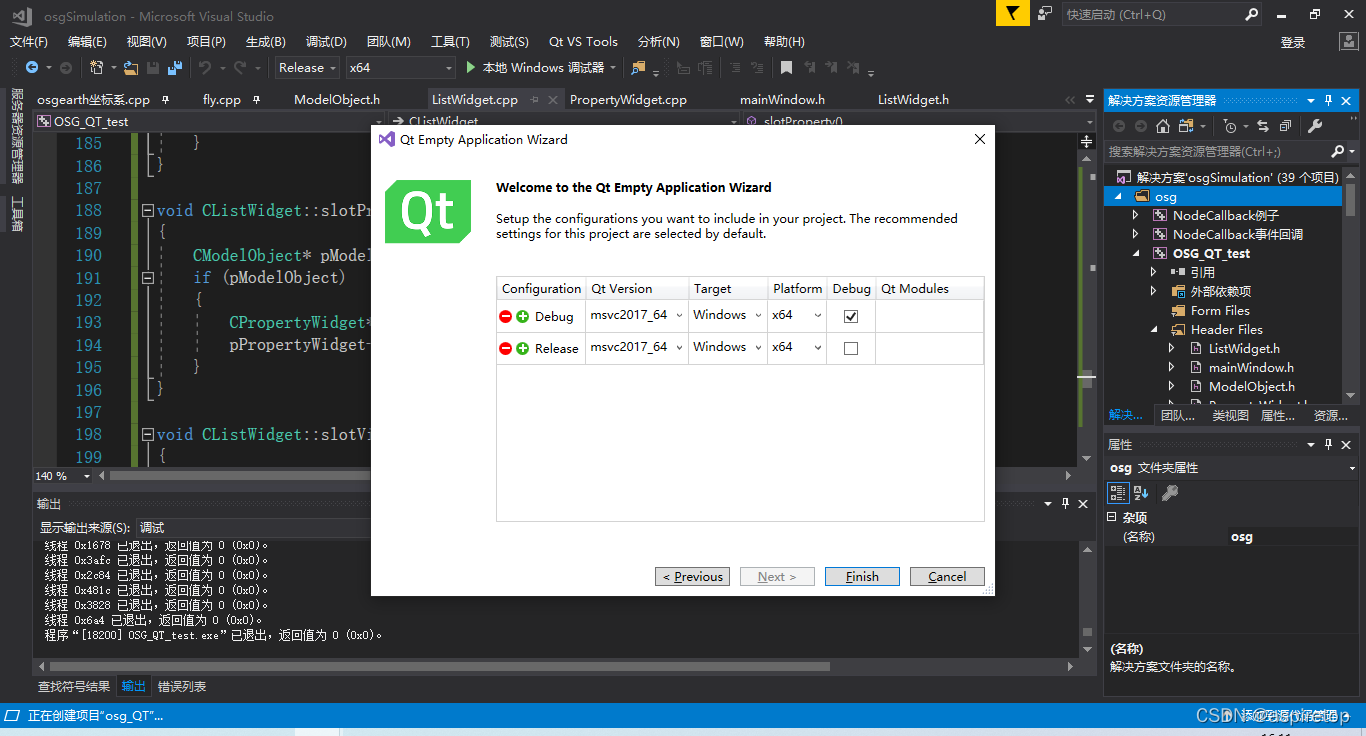Uncheck the Debug checkbox in the Debug row
Image resolution: width=1366 pixels, height=736 pixels.
tap(851, 316)
